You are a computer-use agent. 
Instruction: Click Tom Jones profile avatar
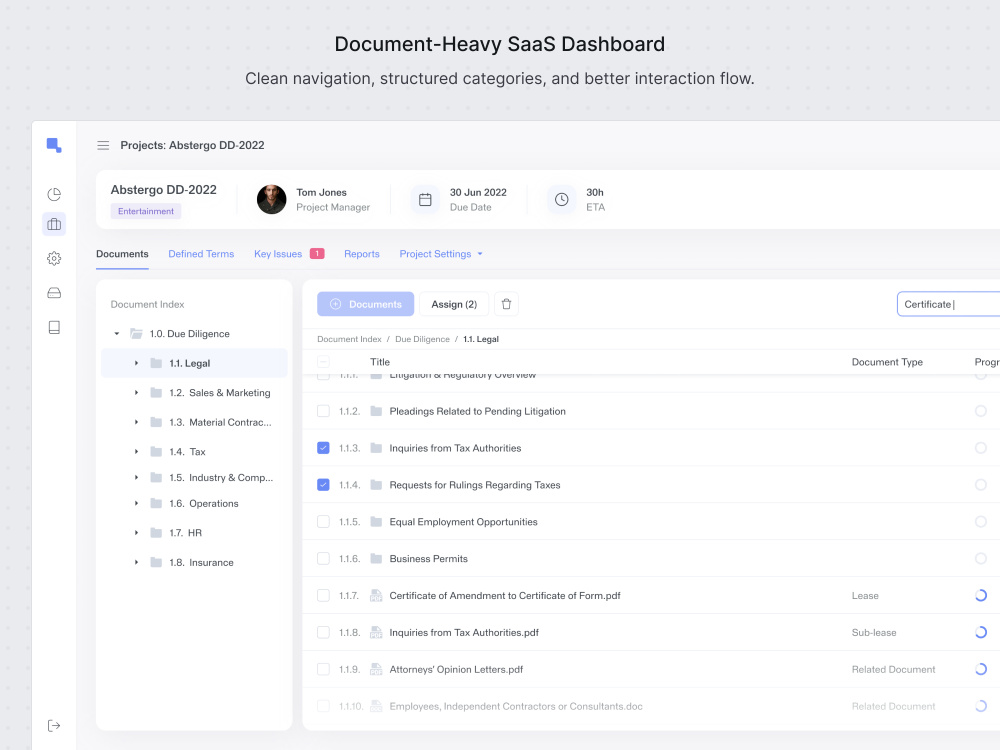[x=272, y=200]
